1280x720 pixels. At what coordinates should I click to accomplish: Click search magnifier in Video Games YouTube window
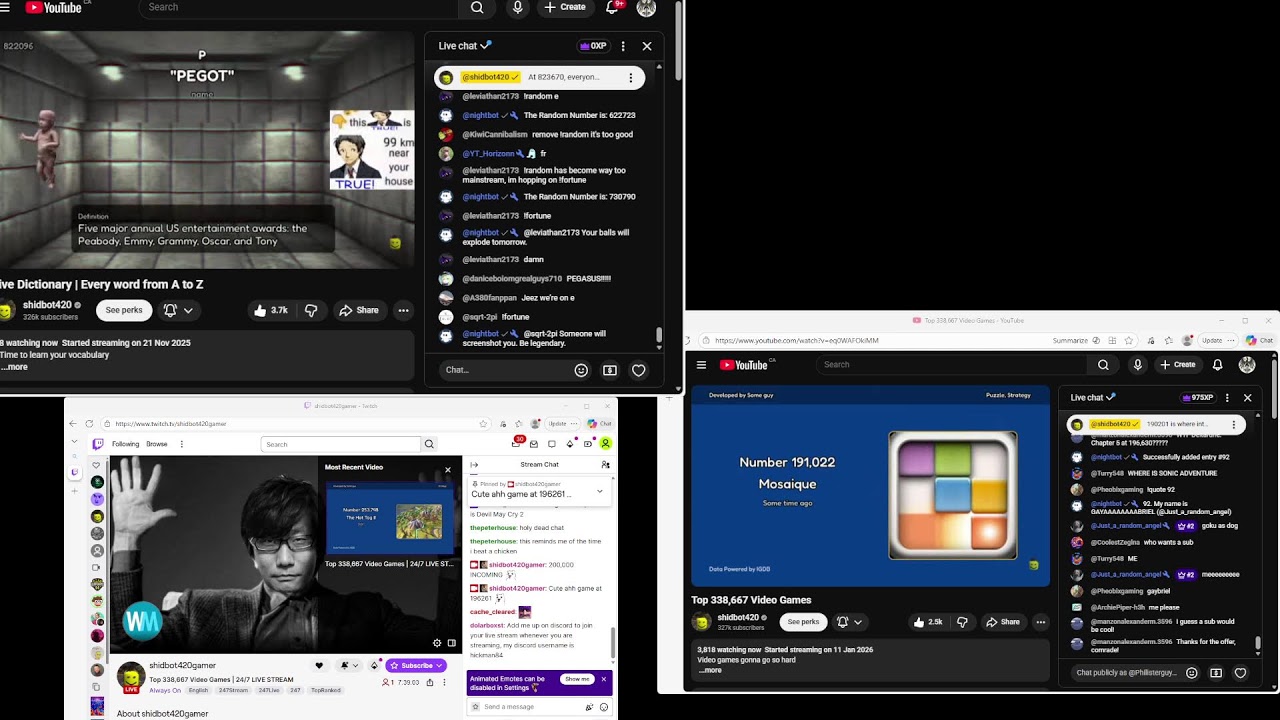pyautogui.click(x=1103, y=365)
